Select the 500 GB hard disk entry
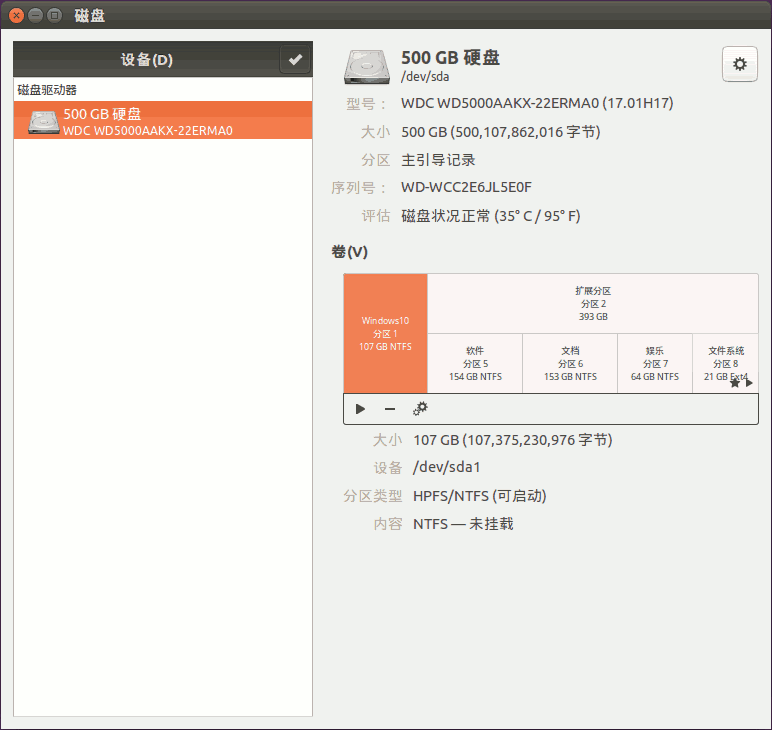Screen dimensions: 772x730 pyautogui.click(x=163, y=120)
